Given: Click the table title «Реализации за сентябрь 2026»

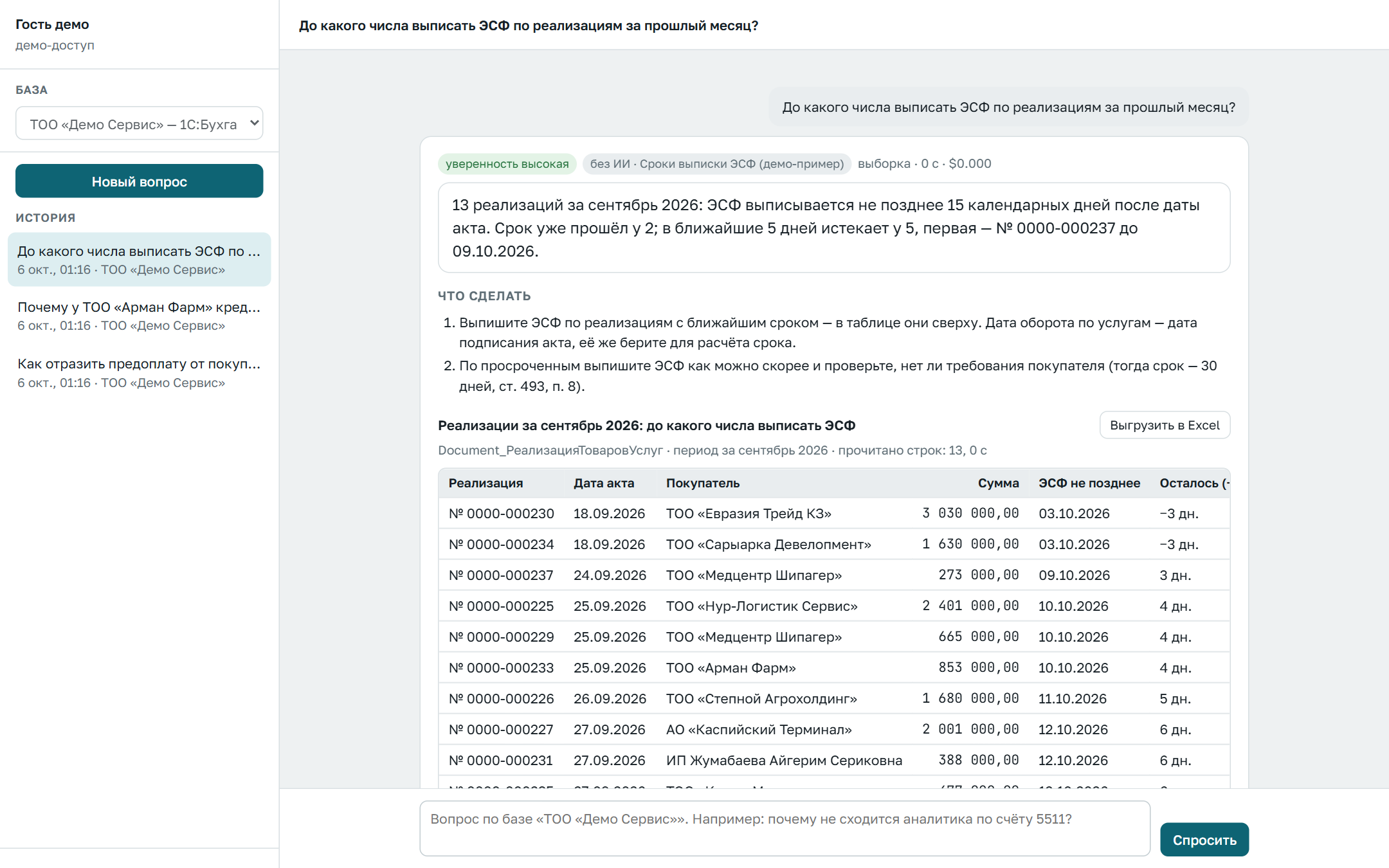Looking at the screenshot, I should point(646,426).
